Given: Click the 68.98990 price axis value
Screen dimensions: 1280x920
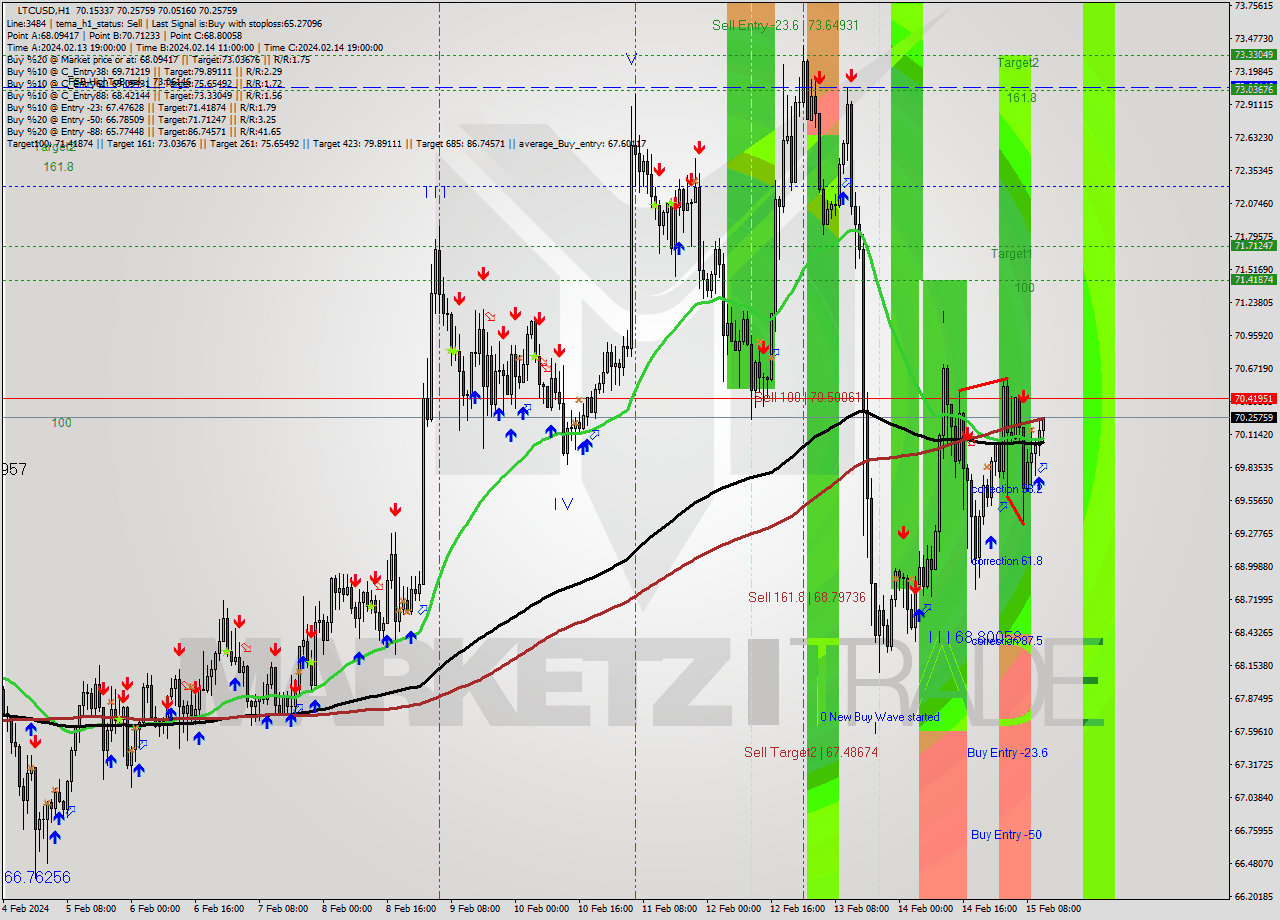Looking at the screenshot, I should click(1253, 567).
